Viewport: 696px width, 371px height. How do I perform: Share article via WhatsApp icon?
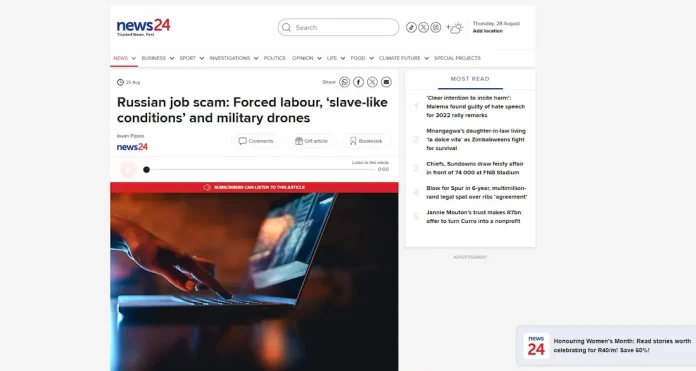344,82
